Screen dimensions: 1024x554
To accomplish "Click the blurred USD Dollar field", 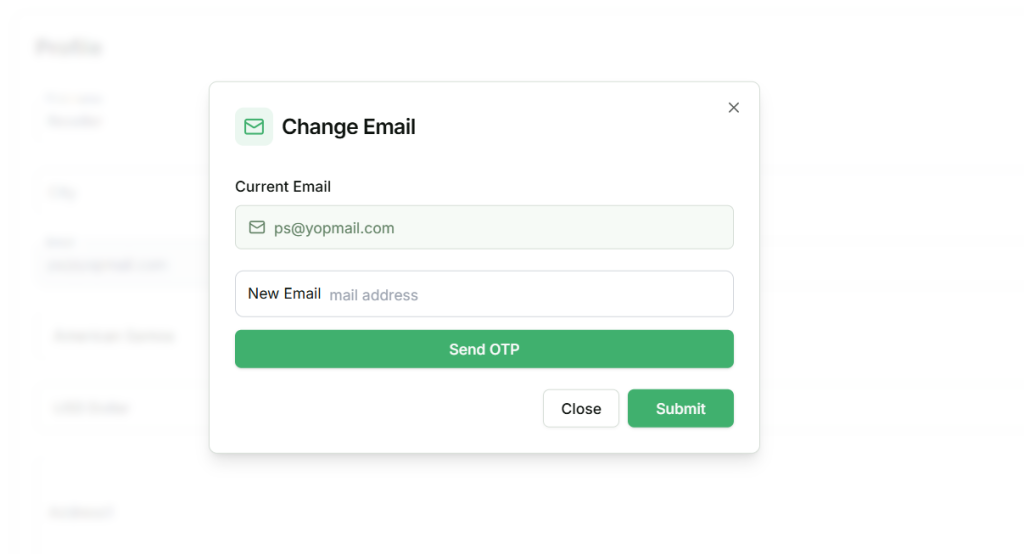I will click(x=91, y=408).
